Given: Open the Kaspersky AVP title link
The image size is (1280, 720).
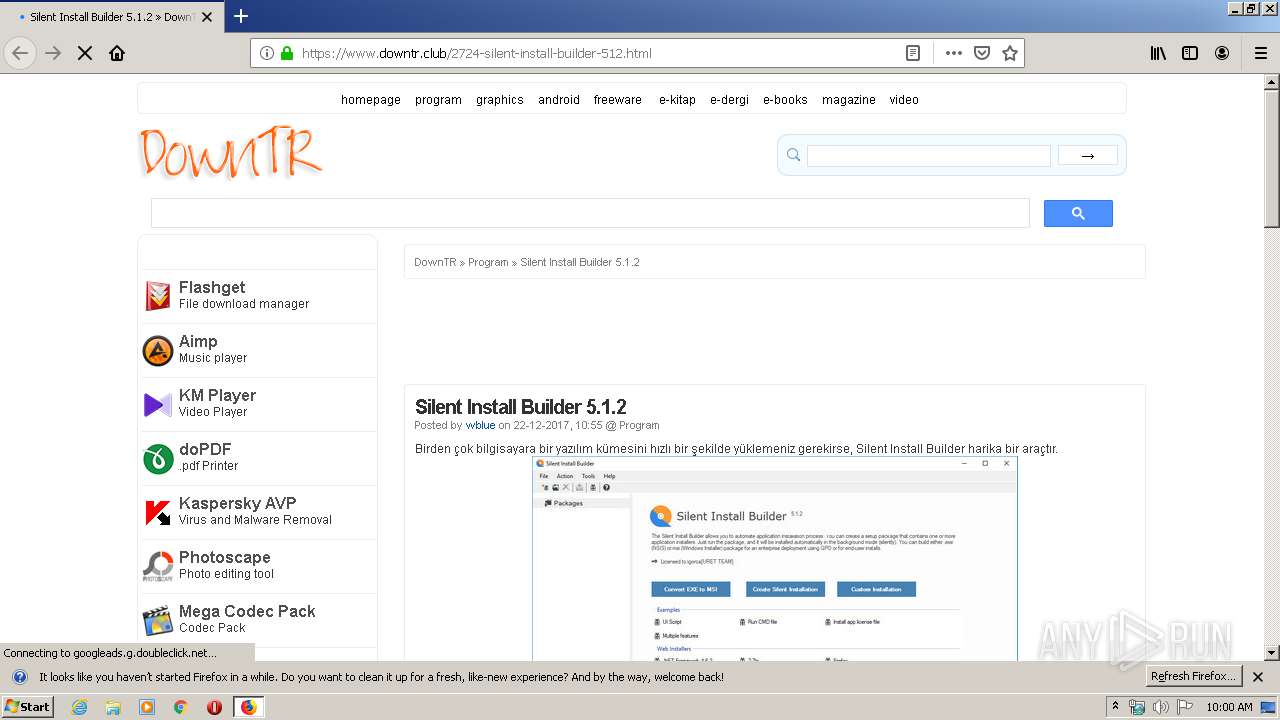Looking at the screenshot, I should pyautogui.click(x=238, y=503).
